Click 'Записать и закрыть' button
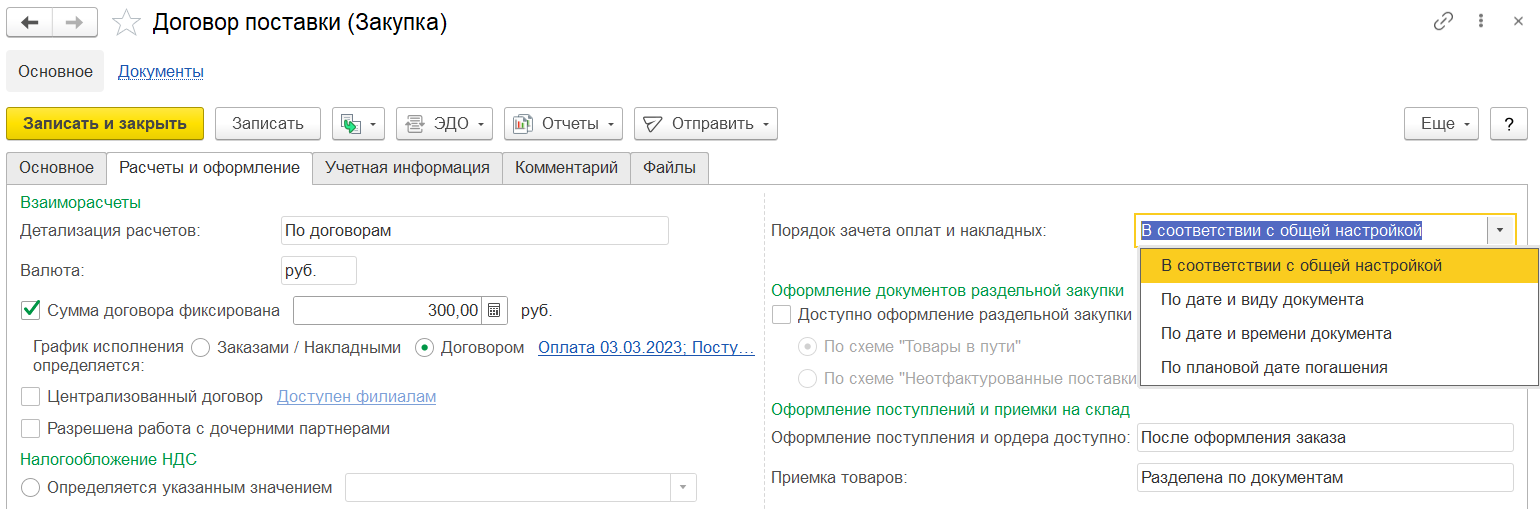This screenshot has width=1540, height=509. pyautogui.click(x=105, y=124)
